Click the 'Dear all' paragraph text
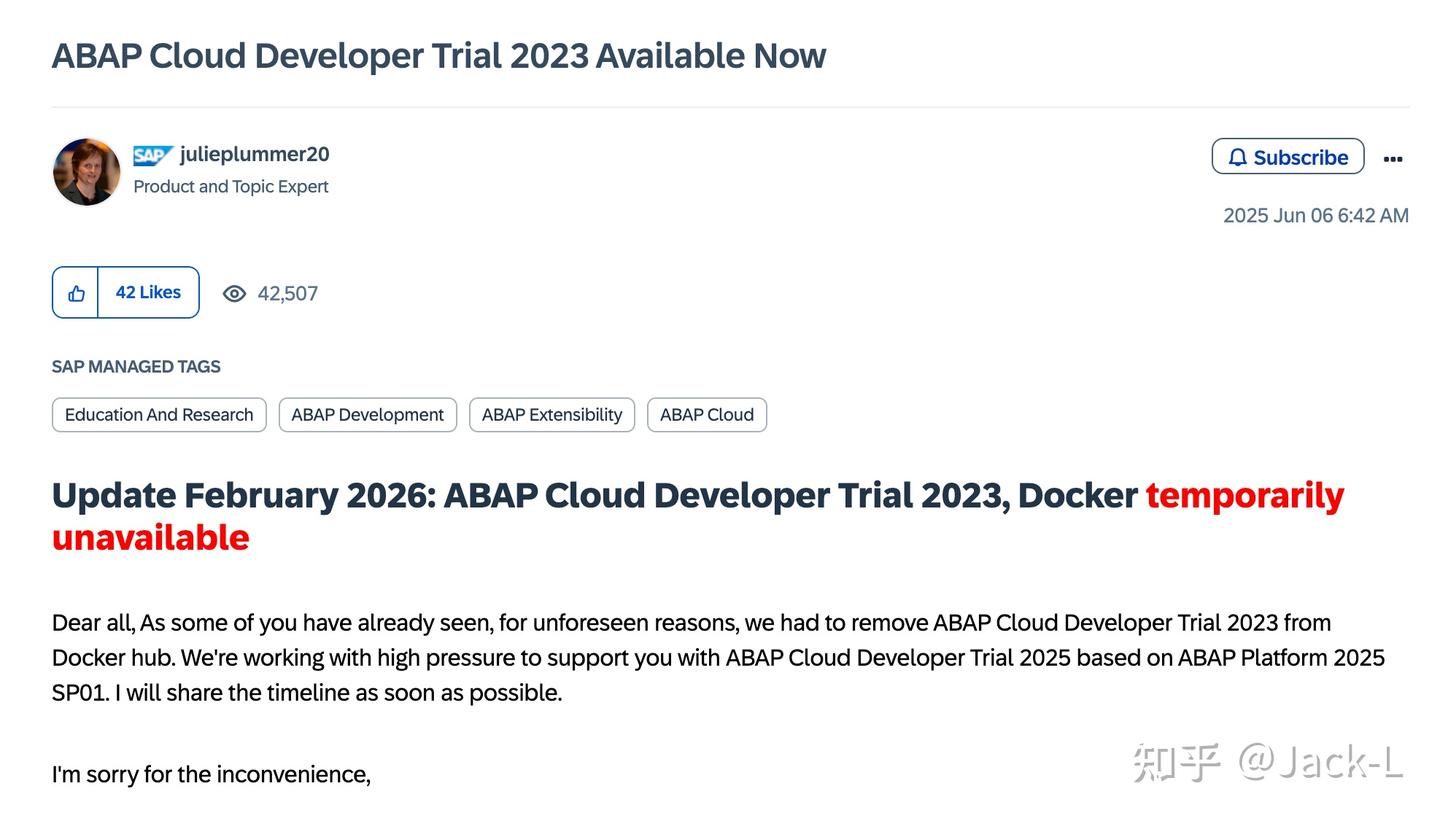Viewport: 1440px width, 821px height. [x=718, y=658]
